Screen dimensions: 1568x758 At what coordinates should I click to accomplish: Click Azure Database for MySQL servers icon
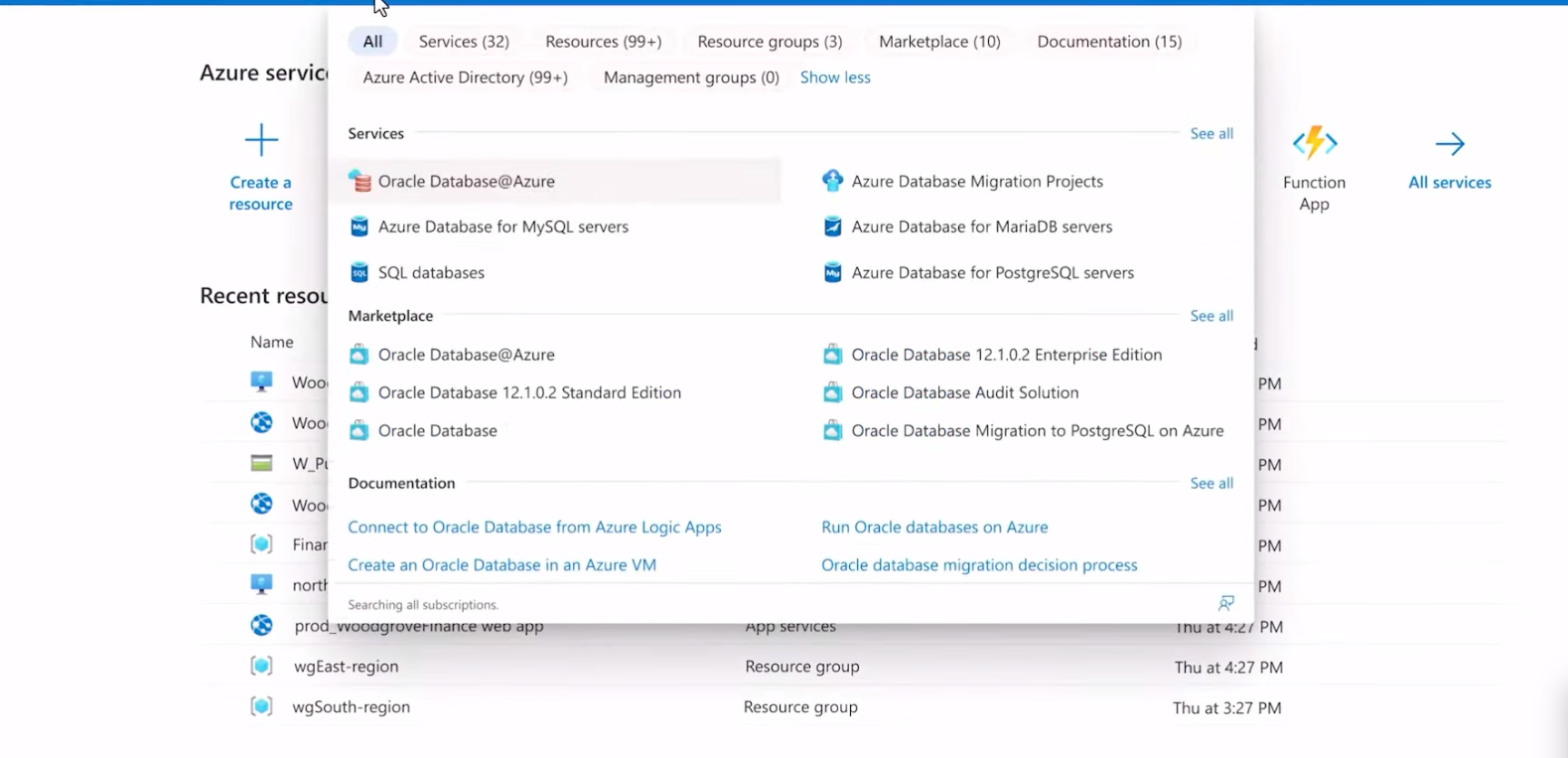[x=359, y=227]
